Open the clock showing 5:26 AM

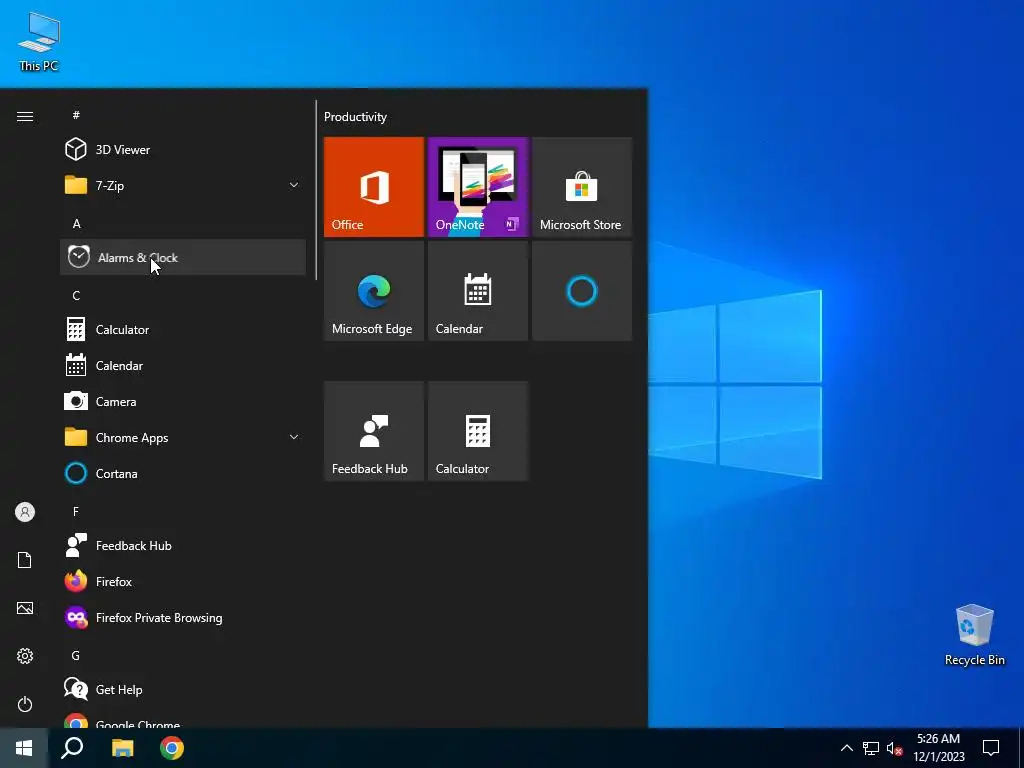tap(938, 748)
